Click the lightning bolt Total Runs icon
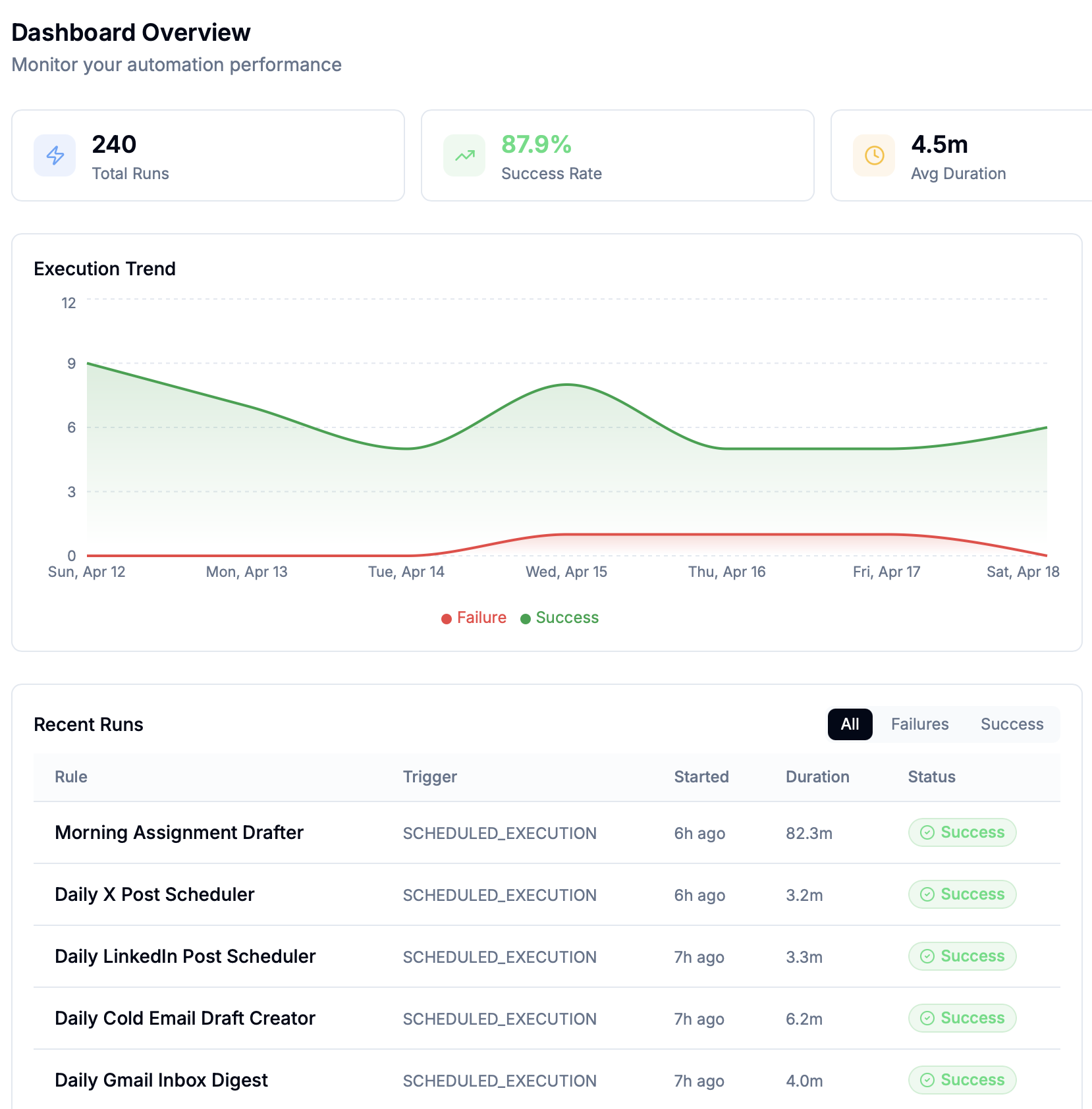The image size is (1092, 1109). pos(55,155)
